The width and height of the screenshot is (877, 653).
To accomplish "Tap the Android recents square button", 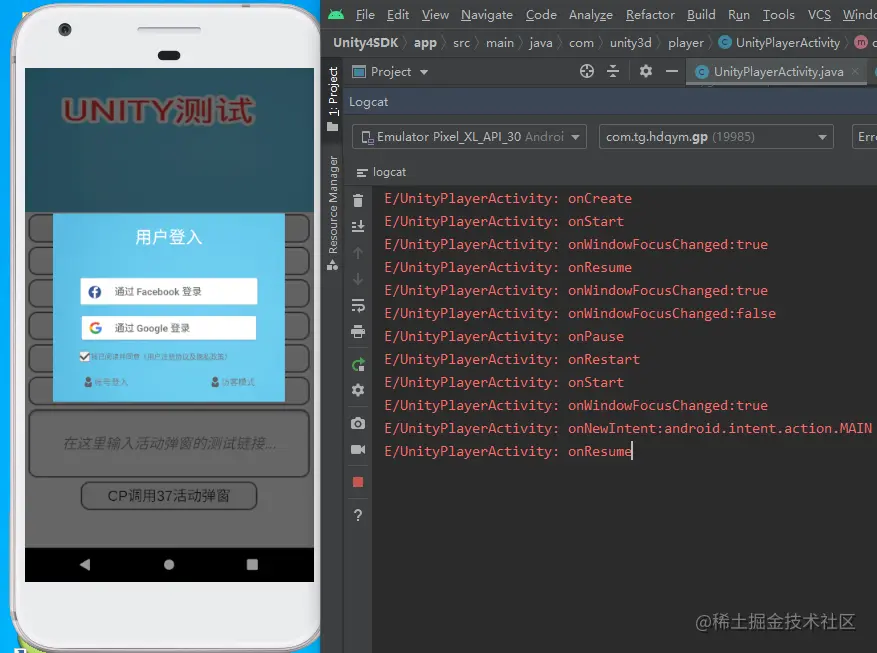I will pyautogui.click(x=252, y=565).
